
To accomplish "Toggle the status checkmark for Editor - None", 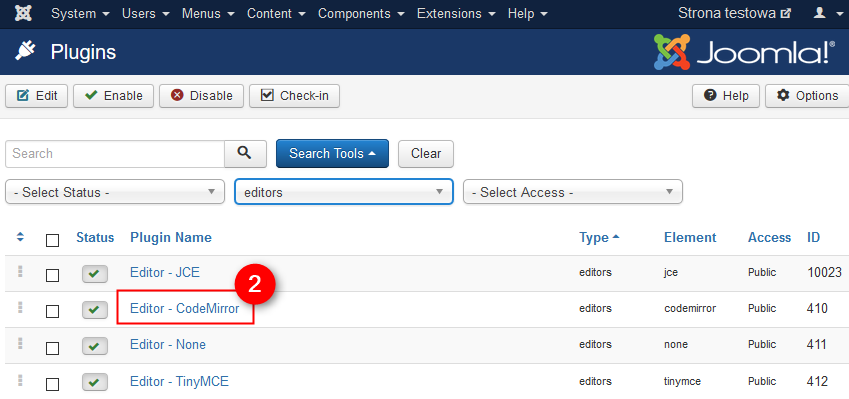I will click(95, 346).
